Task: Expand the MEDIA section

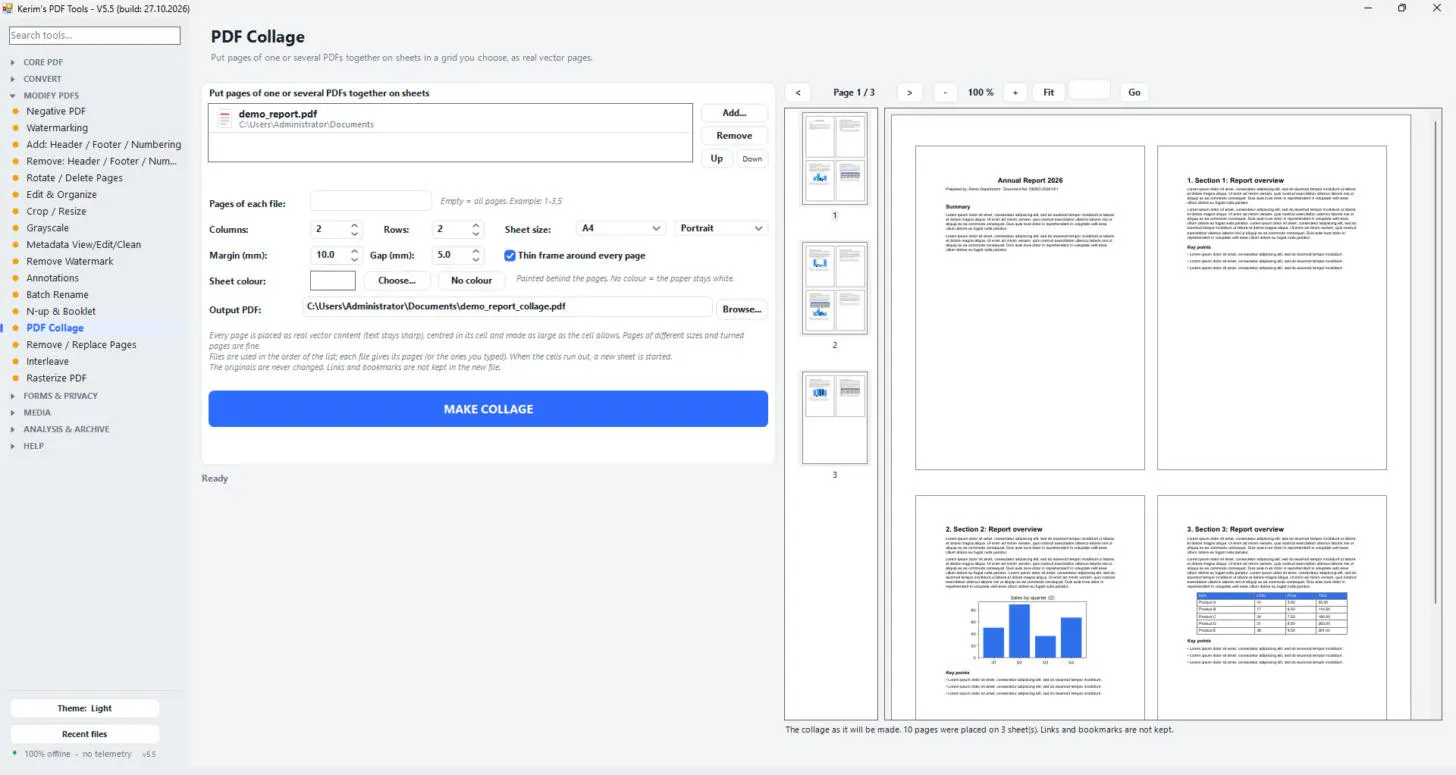Action: [x=37, y=412]
